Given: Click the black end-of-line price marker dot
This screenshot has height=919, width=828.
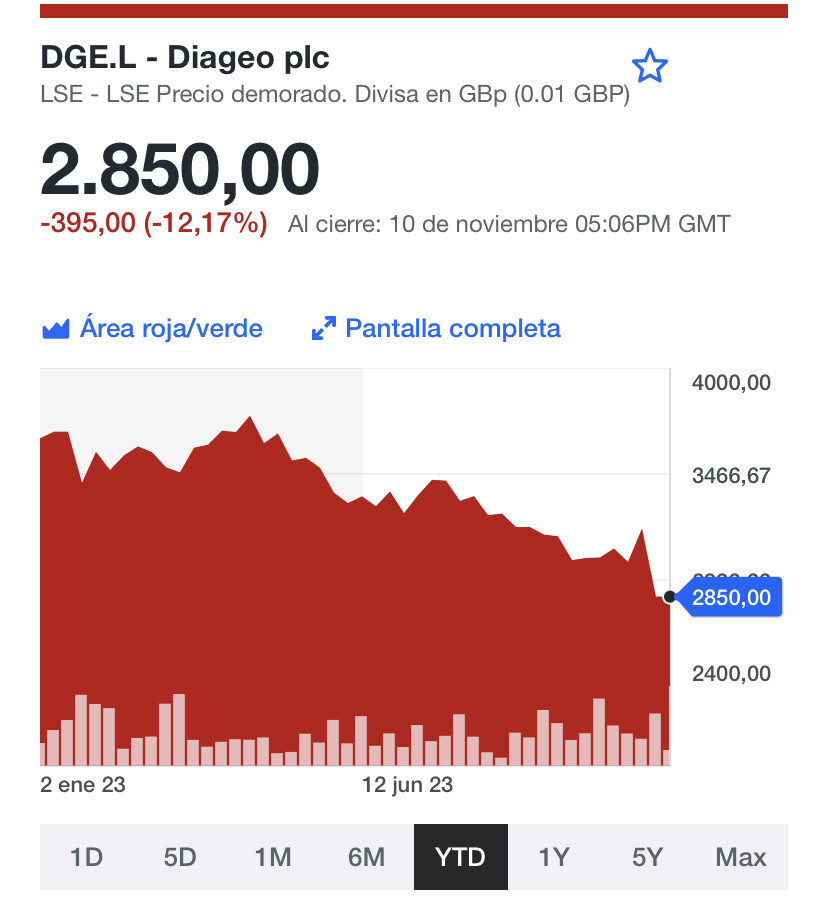Looking at the screenshot, I should point(669,597).
